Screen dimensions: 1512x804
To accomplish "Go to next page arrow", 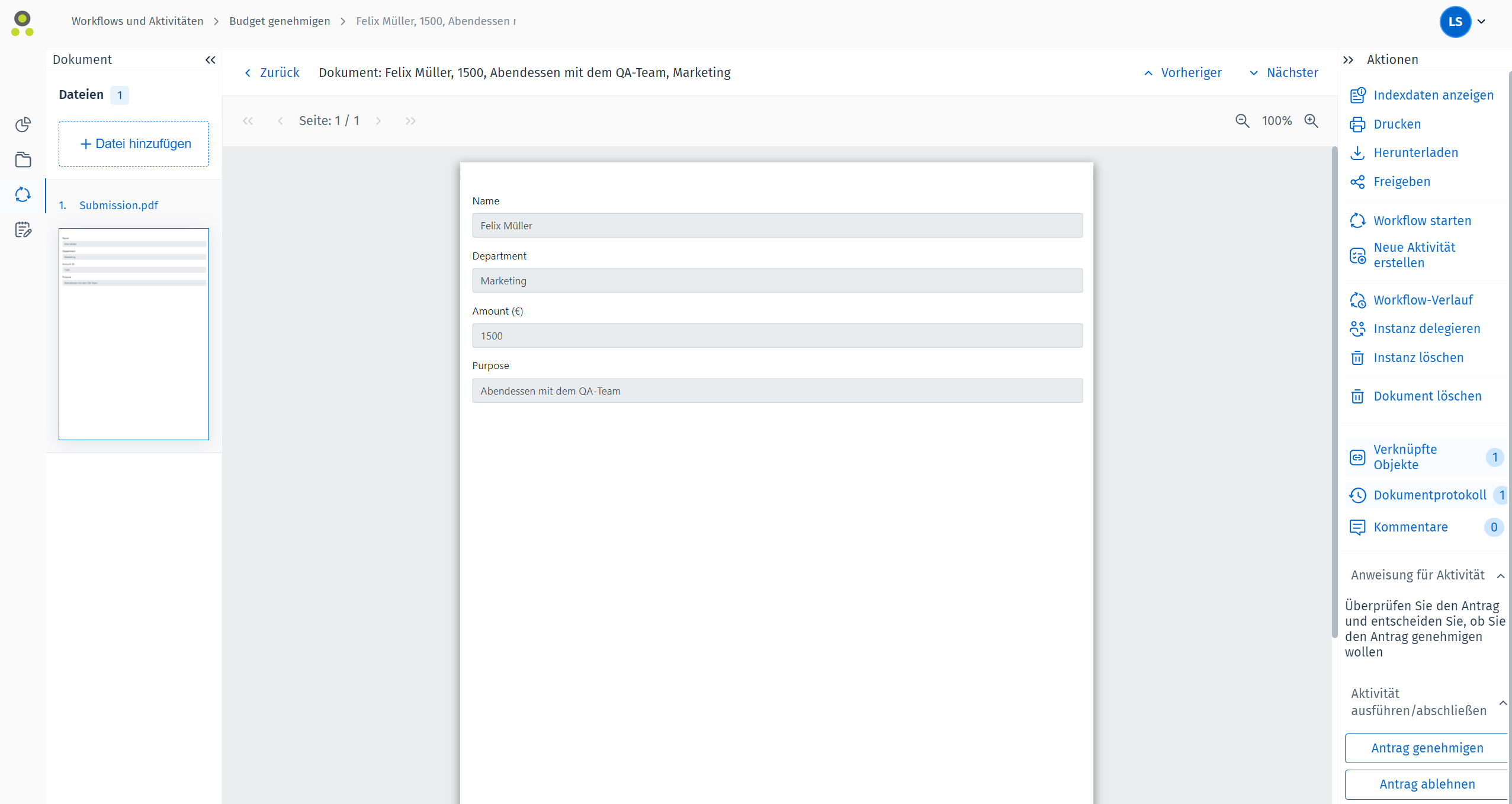I will pos(378,121).
